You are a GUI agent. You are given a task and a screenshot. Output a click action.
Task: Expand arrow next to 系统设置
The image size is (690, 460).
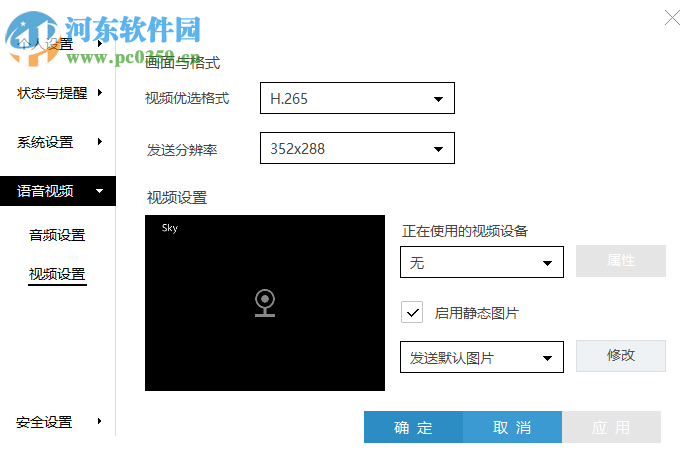pos(100,141)
